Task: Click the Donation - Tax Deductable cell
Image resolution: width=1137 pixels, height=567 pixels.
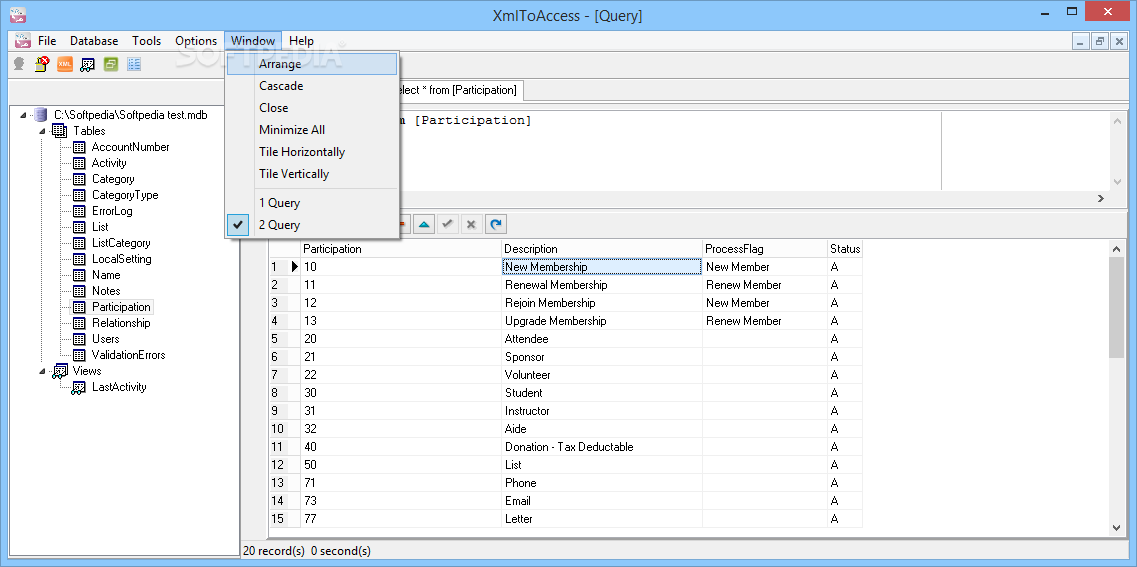Action: (x=602, y=447)
